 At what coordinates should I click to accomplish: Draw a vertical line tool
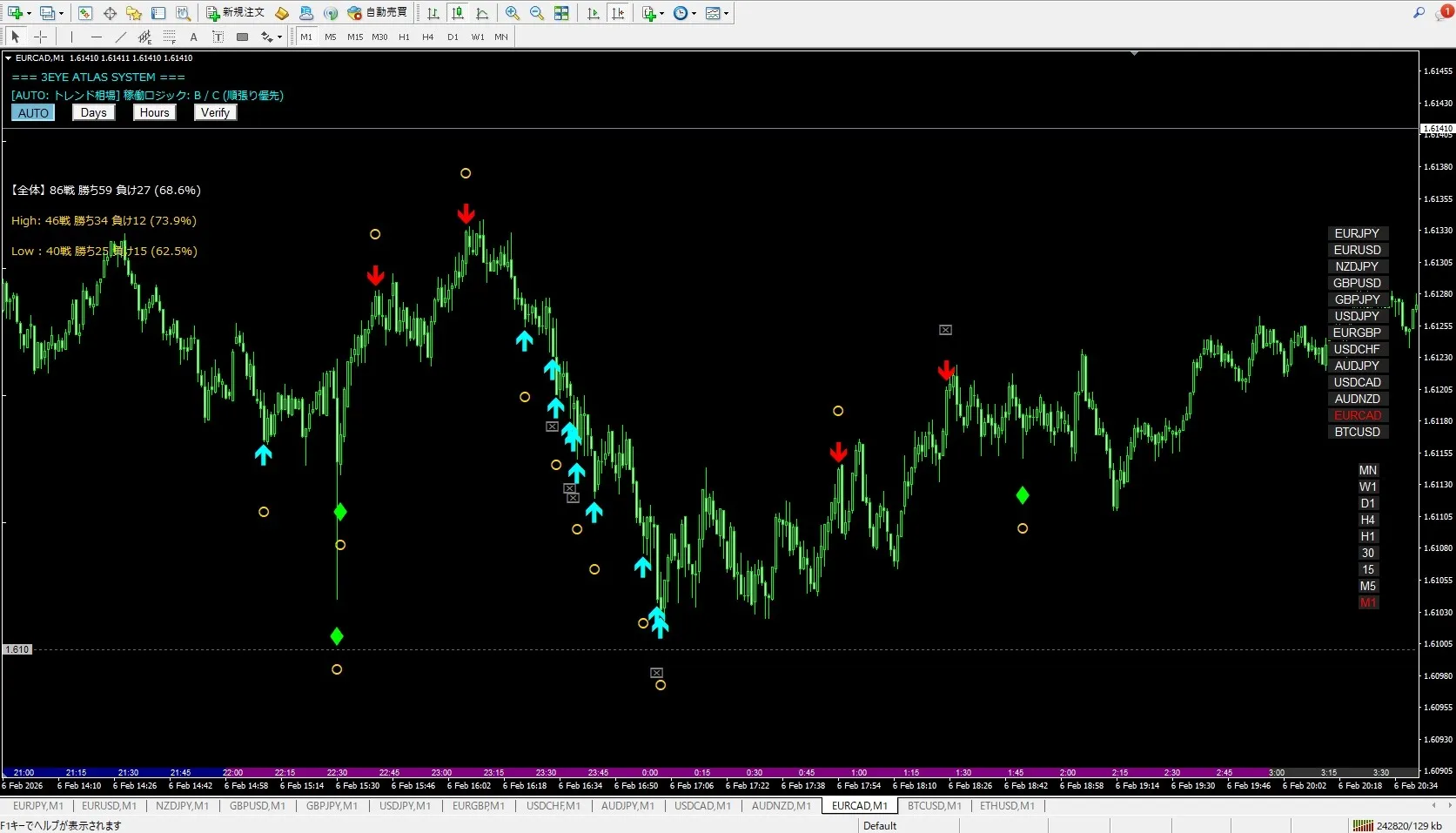click(71, 37)
